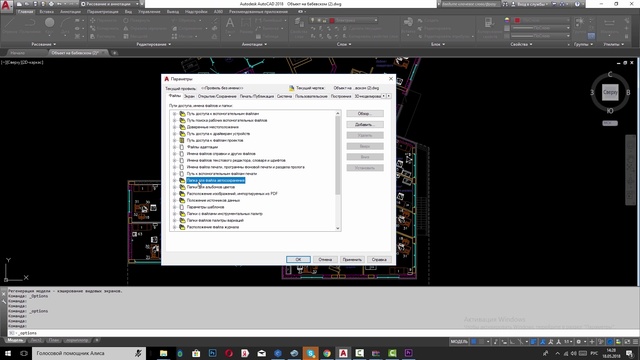Click the command line wrench settings icon

coord(4,302)
